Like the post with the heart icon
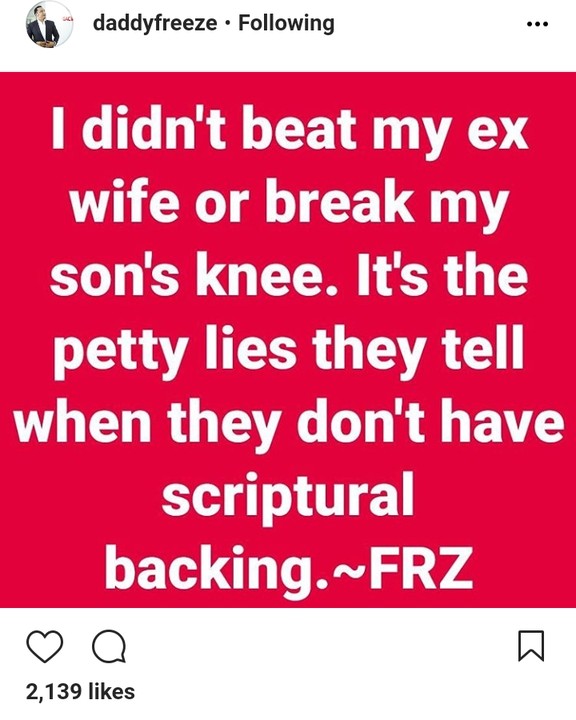This screenshot has height=720, width=576. pos(45,646)
